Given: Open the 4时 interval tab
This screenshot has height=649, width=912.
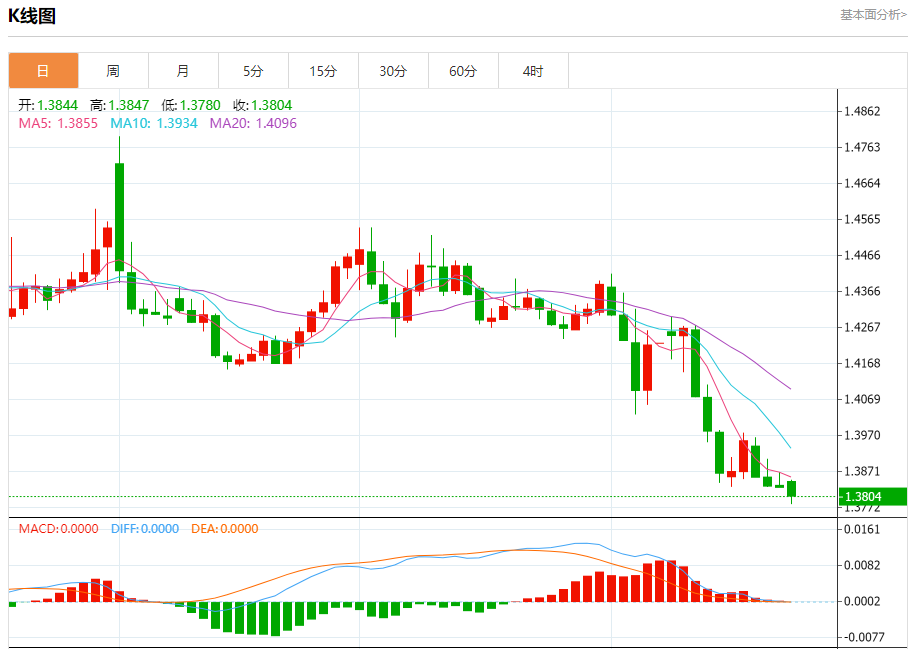Looking at the screenshot, I should (533, 71).
